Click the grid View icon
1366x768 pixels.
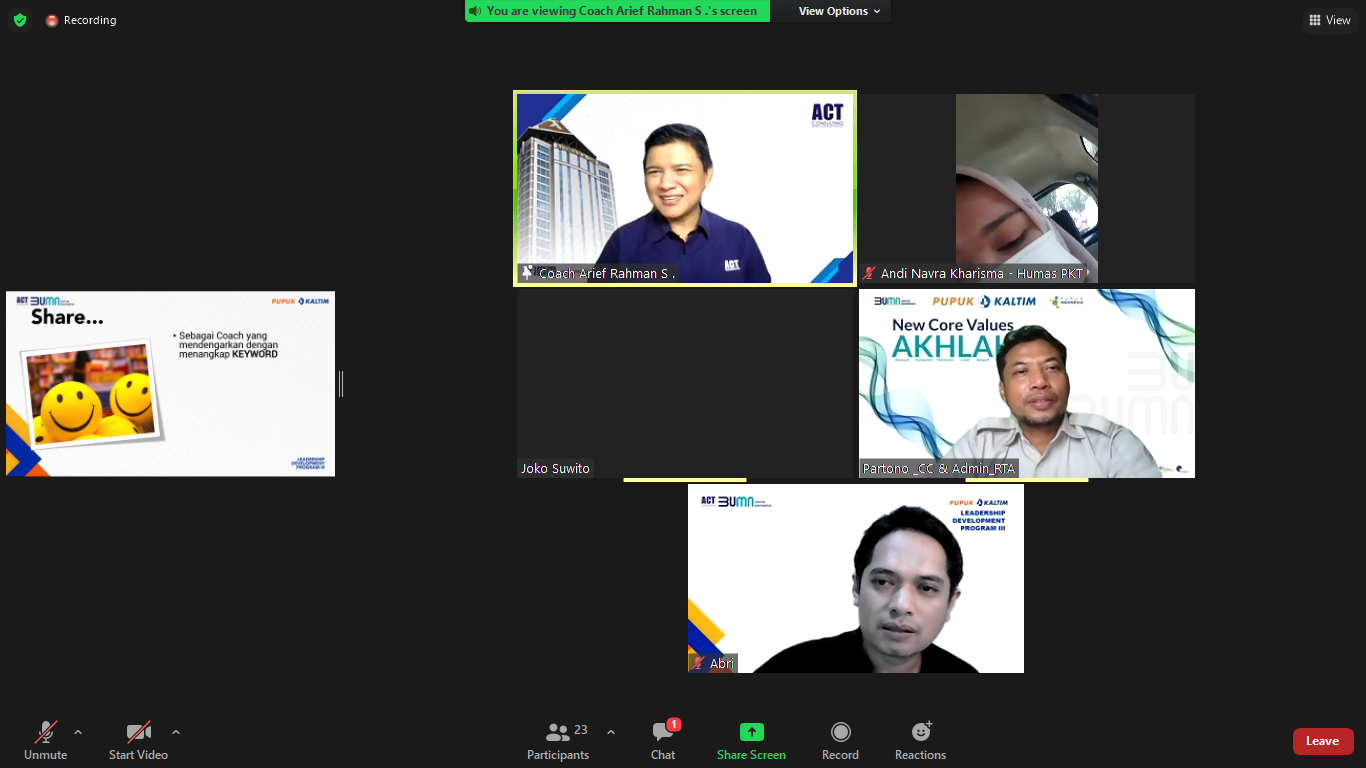click(1315, 20)
